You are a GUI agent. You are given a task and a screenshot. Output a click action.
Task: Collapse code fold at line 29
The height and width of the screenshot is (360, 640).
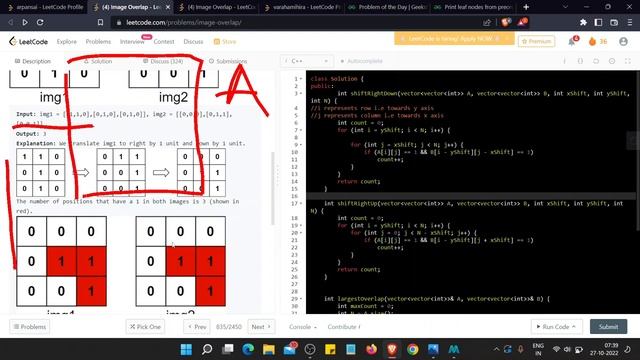(301, 299)
